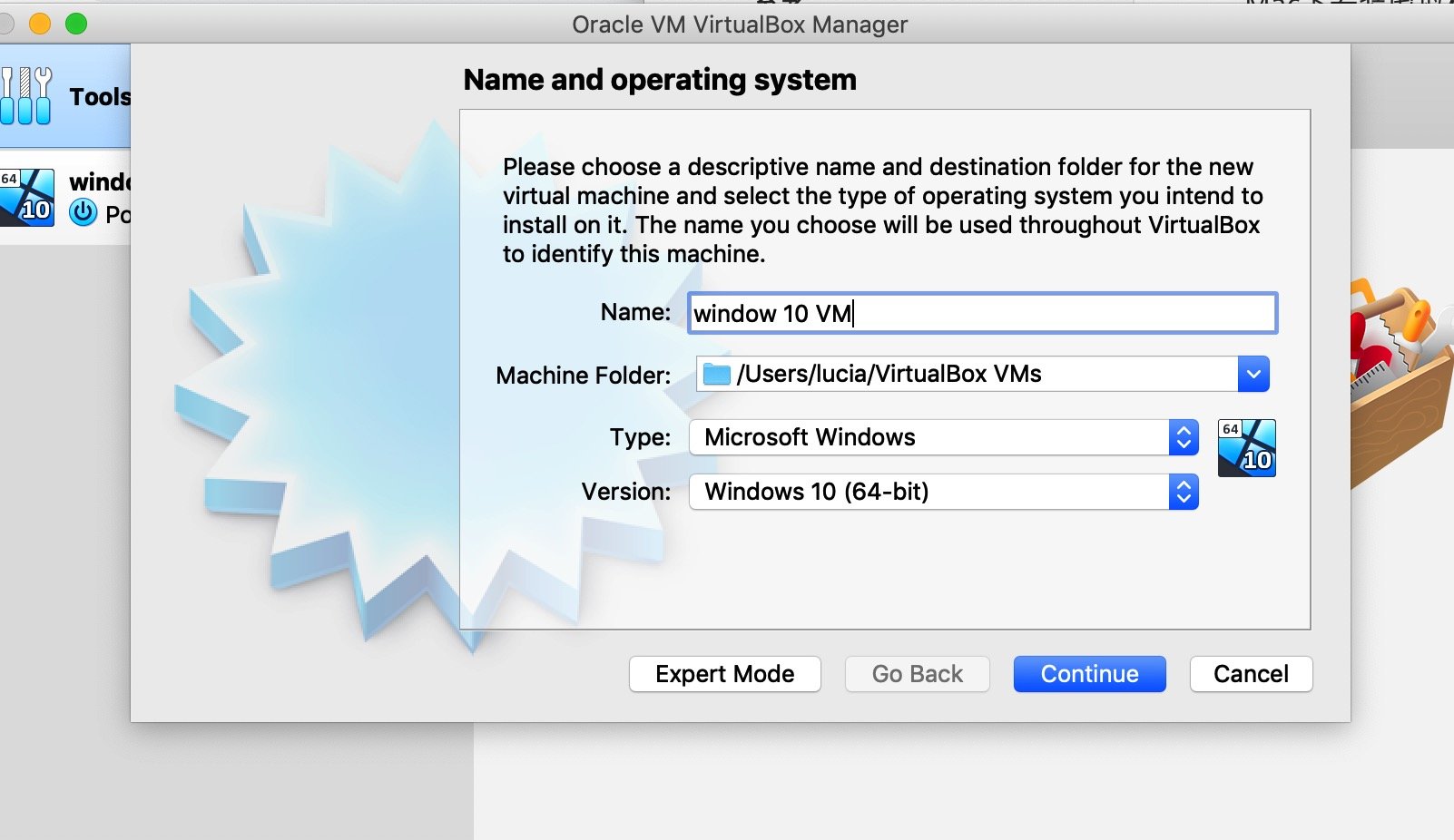This screenshot has height=840, width=1454.
Task: Click the blue folder icon in Machine Folder
Action: click(x=717, y=374)
